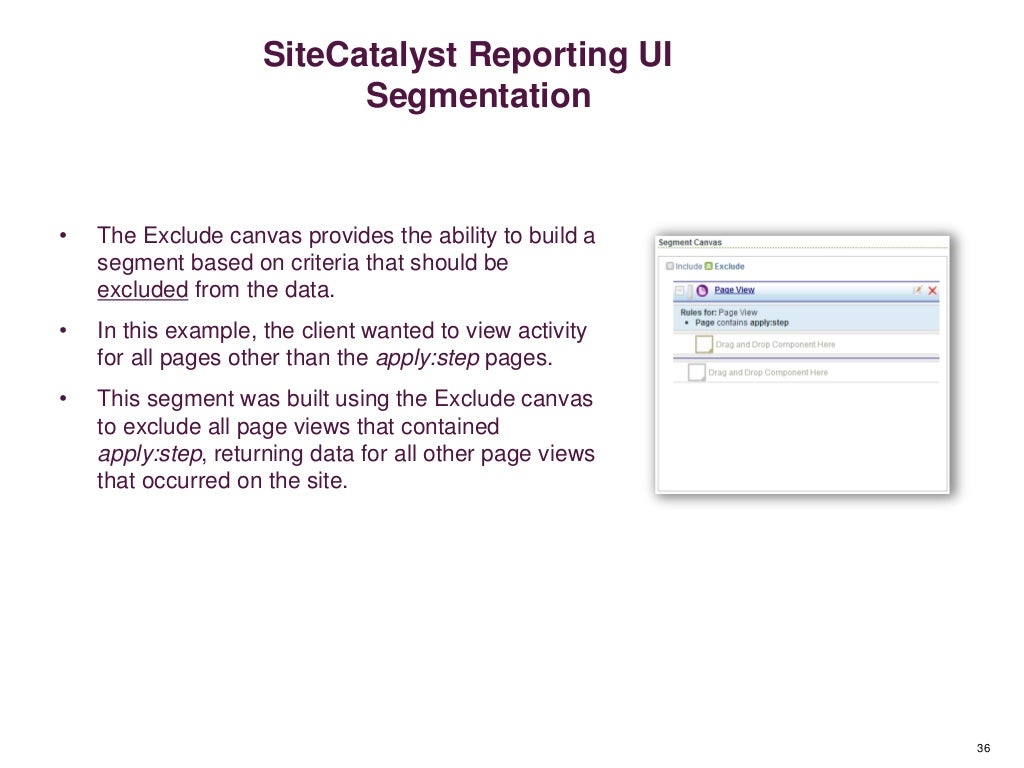
Task: Click the underlined word 'excluded'
Action: 142,289
